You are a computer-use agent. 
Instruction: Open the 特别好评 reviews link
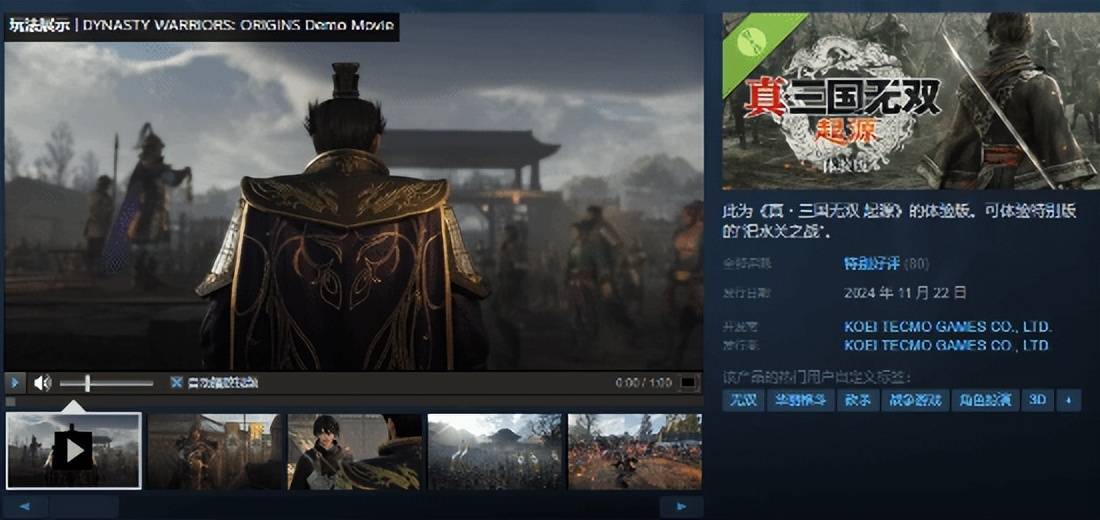(872, 264)
